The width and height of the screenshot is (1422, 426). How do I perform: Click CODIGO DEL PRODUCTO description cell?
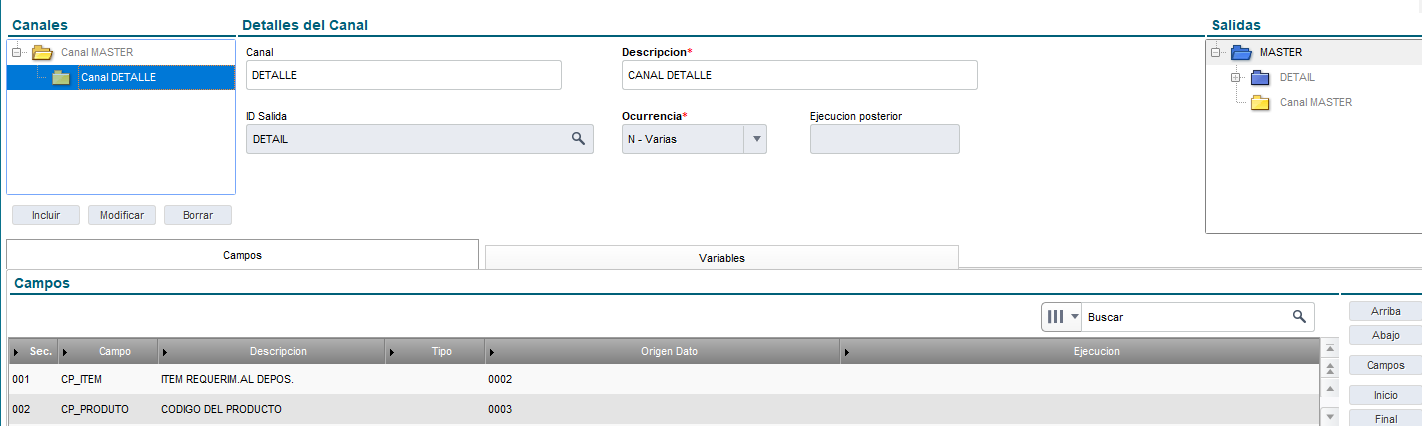272,409
